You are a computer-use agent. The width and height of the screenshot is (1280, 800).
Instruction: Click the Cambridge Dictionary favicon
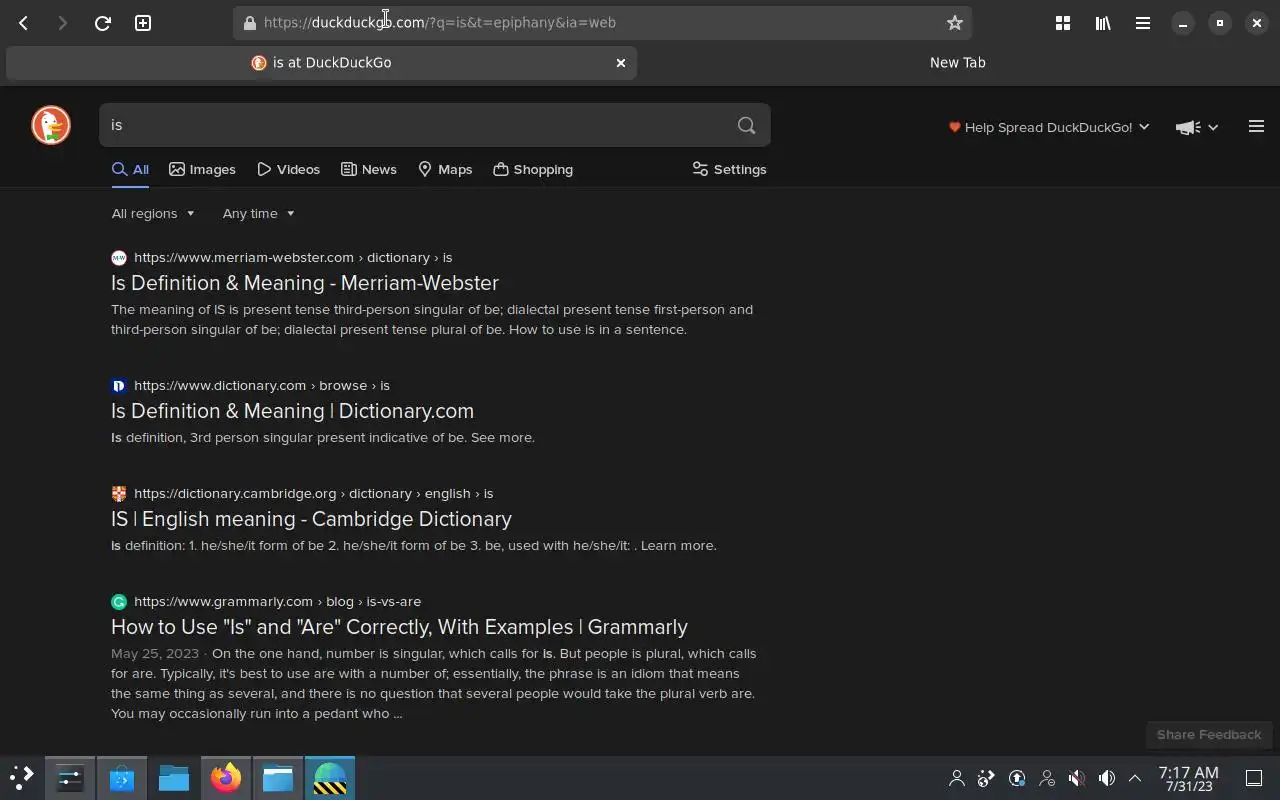click(x=119, y=493)
